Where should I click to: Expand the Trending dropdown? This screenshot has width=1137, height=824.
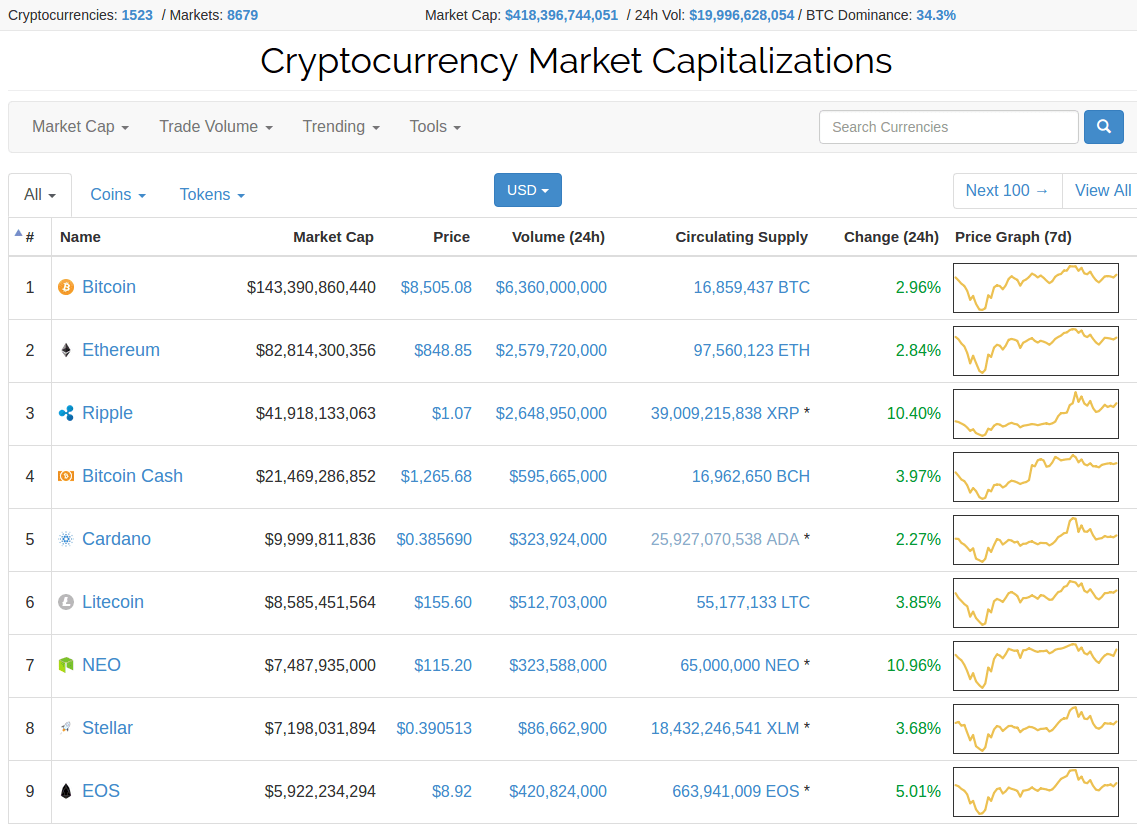(341, 127)
